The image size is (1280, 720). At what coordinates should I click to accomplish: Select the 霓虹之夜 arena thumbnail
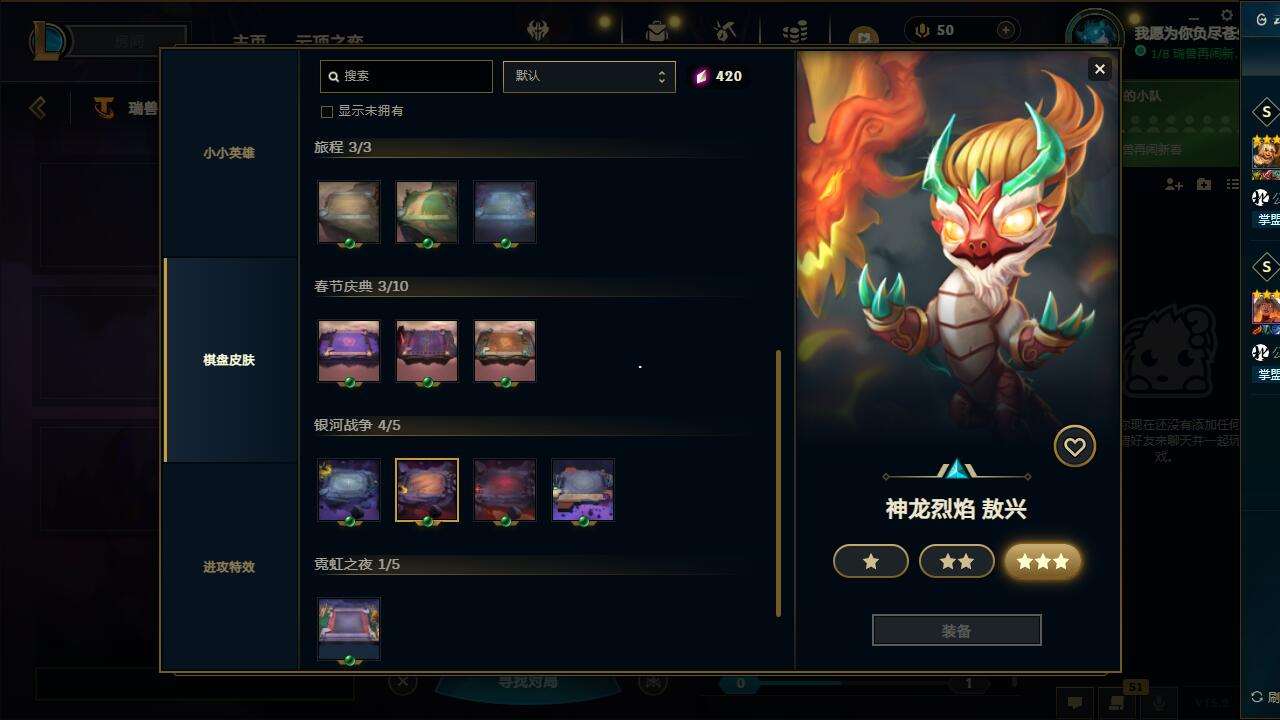[349, 629]
